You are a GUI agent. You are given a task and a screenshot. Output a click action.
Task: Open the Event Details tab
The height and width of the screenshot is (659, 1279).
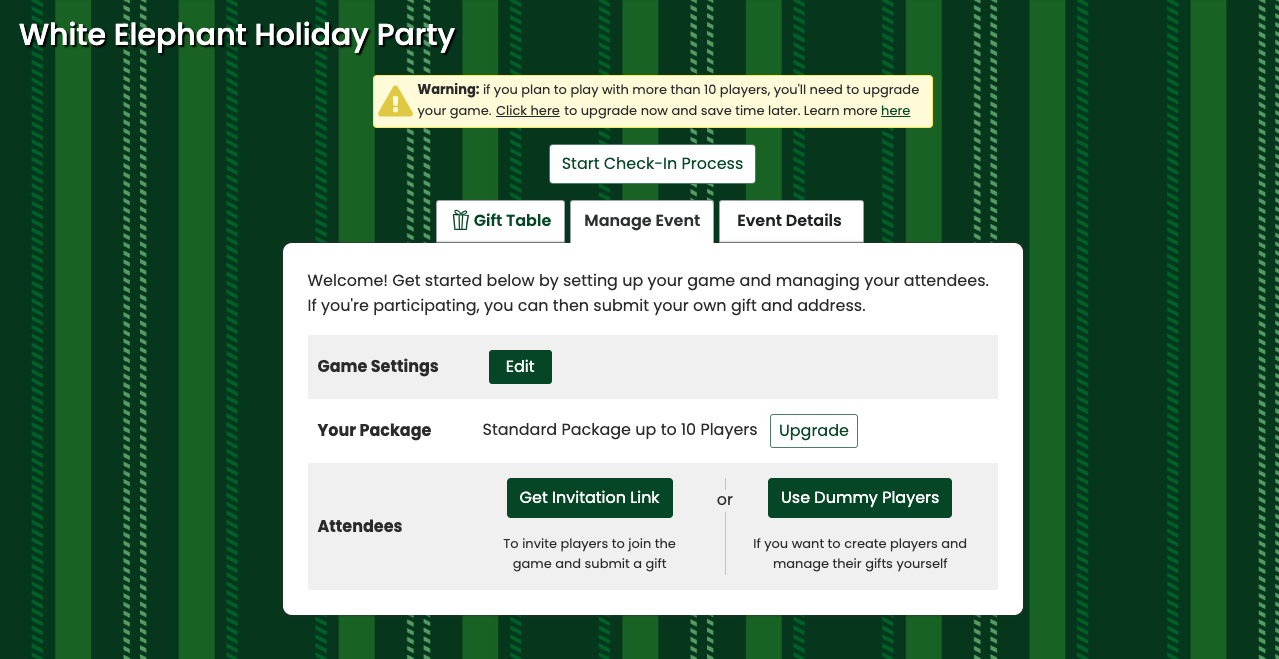[x=789, y=221]
